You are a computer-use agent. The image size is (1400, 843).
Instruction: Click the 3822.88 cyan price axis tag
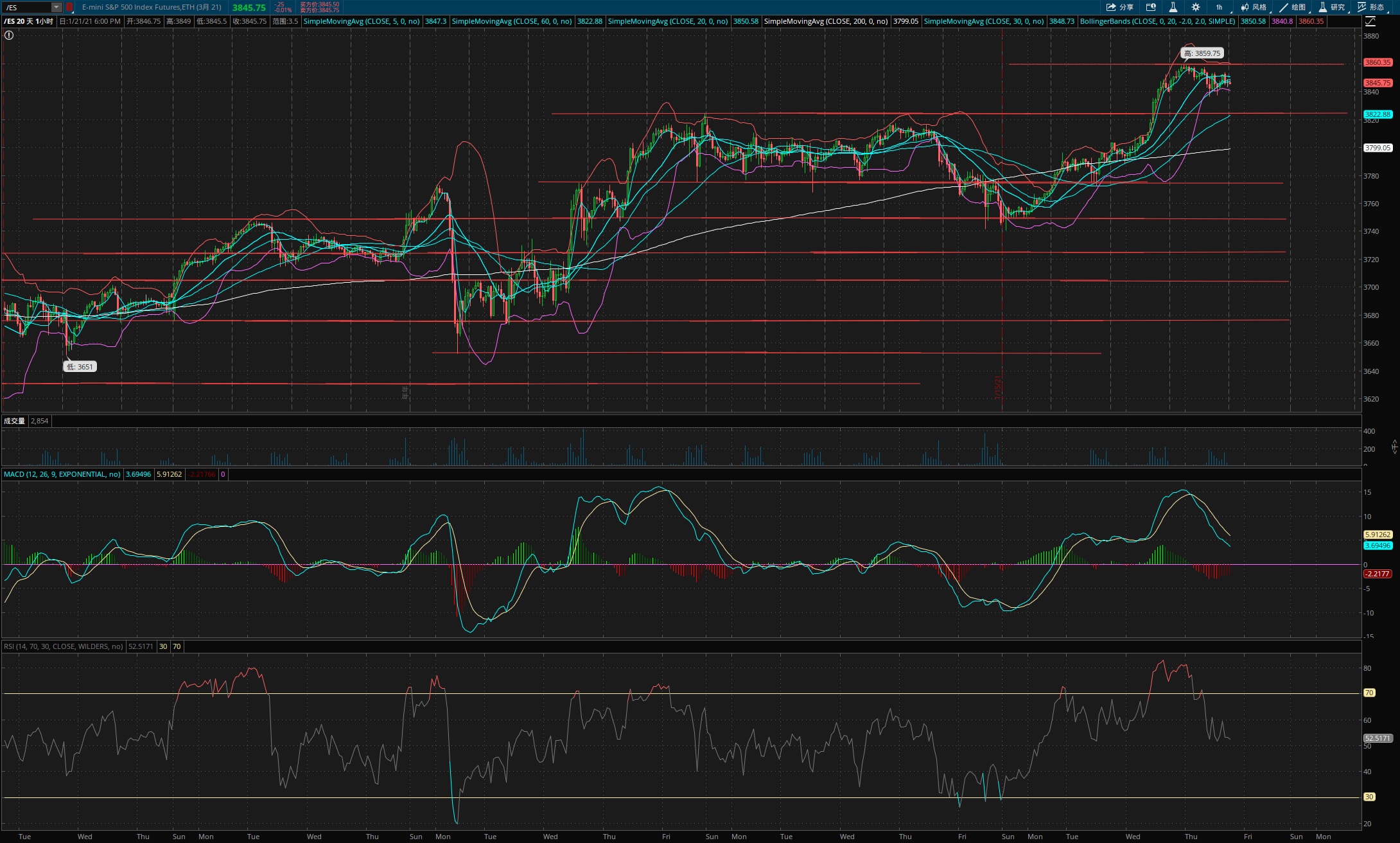(x=1378, y=114)
